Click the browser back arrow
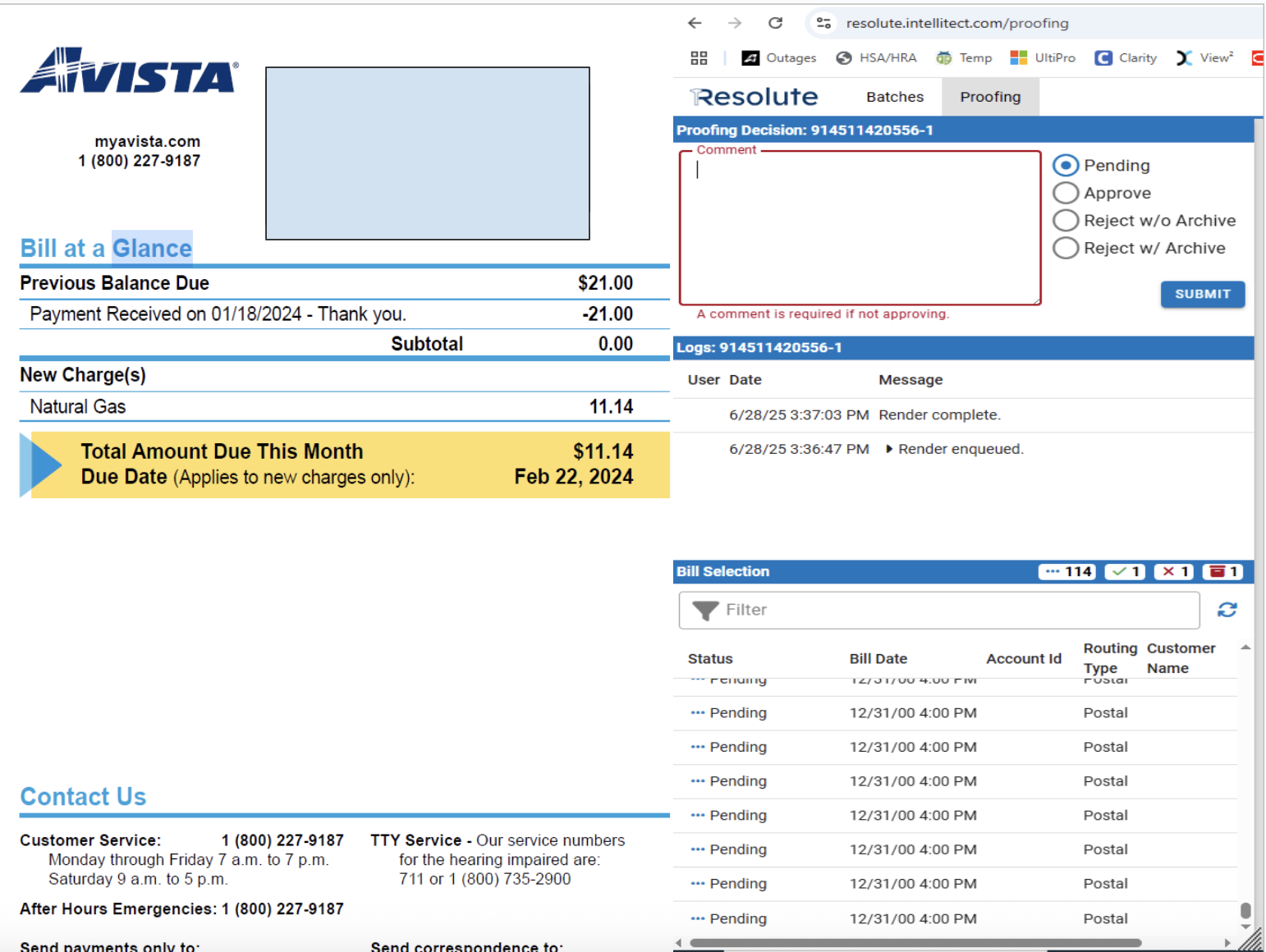Screen dimensions: 1266x952 coord(695,23)
